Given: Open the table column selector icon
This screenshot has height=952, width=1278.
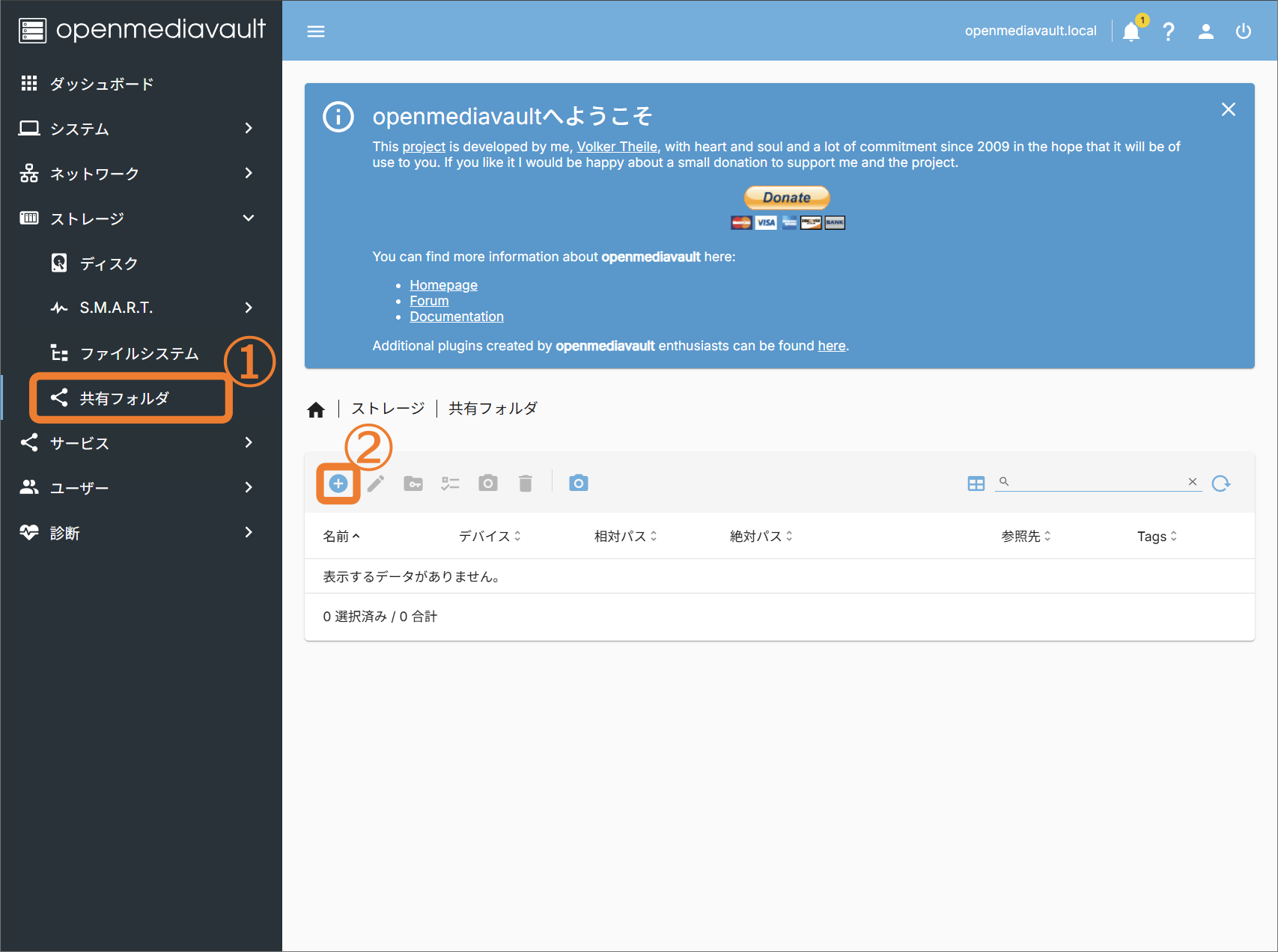Looking at the screenshot, I should click(x=976, y=483).
